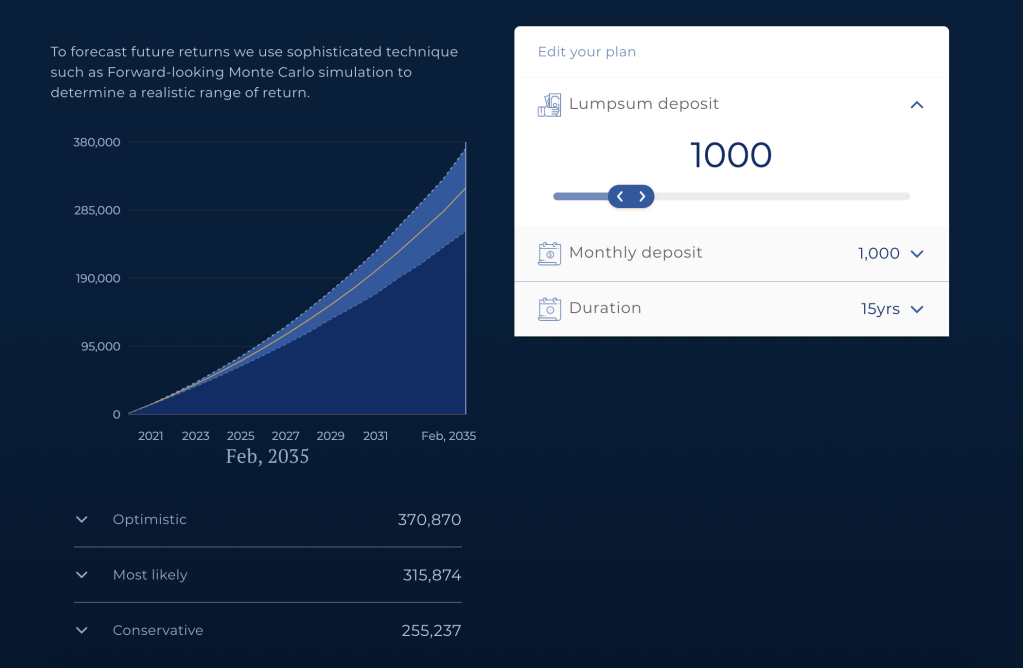This screenshot has width=1023, height=668.
Task: Select the Monthly deposit label
Action: coord(635,253)
